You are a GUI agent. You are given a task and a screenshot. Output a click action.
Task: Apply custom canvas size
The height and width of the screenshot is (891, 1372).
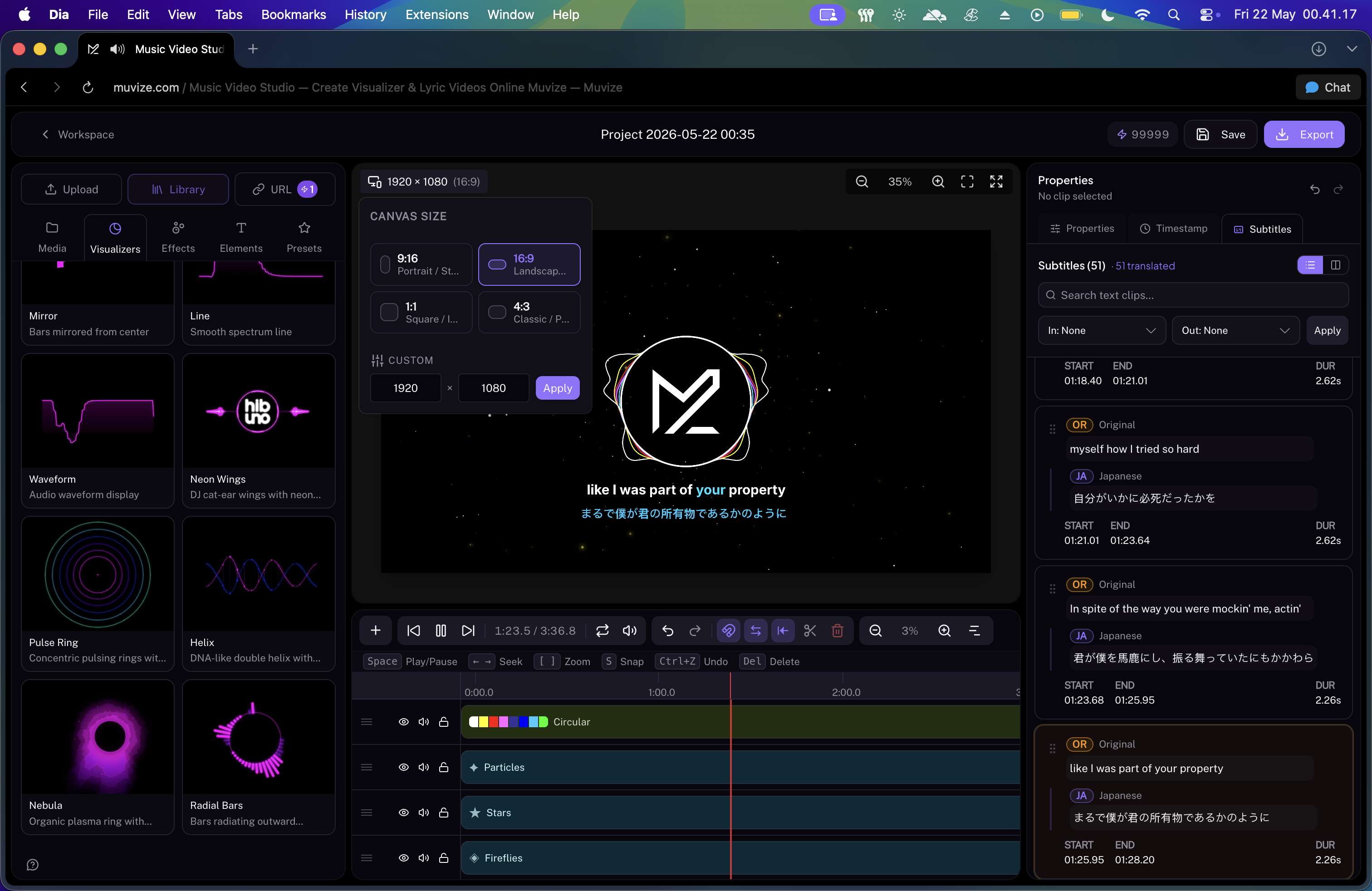coord(557,388)
